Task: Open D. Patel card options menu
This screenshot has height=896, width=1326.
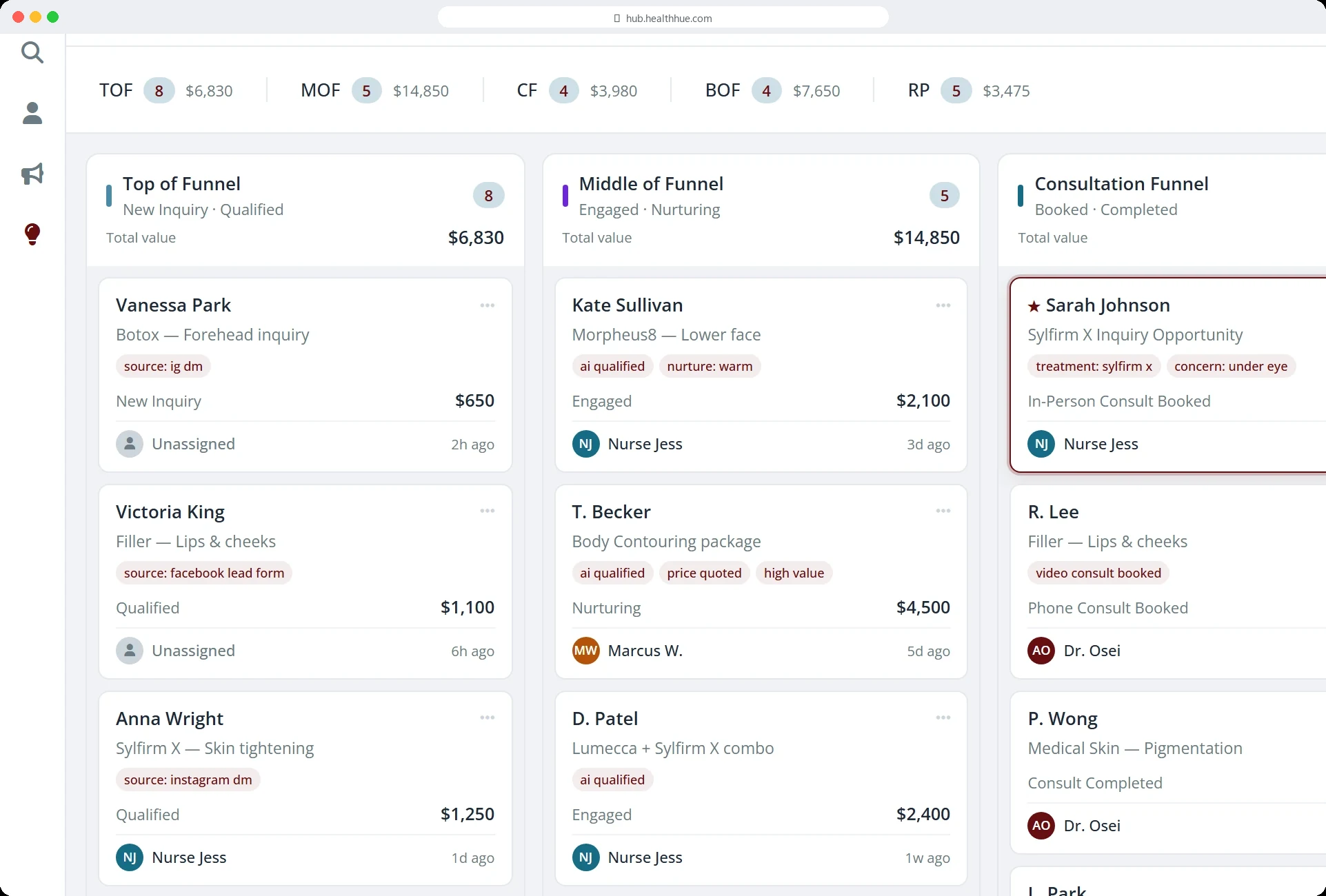Action: tap(943, 717)
